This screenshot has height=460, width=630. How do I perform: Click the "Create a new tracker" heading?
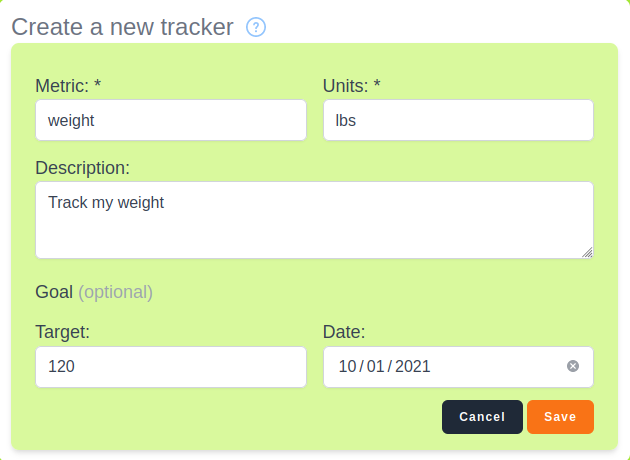(122, 27)
